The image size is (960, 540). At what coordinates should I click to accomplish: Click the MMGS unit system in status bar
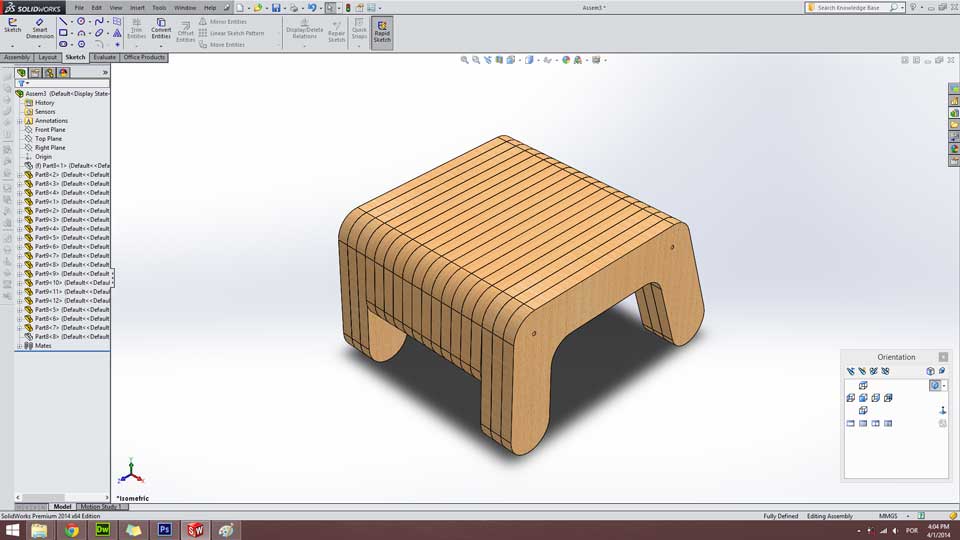tap(888, 516)
